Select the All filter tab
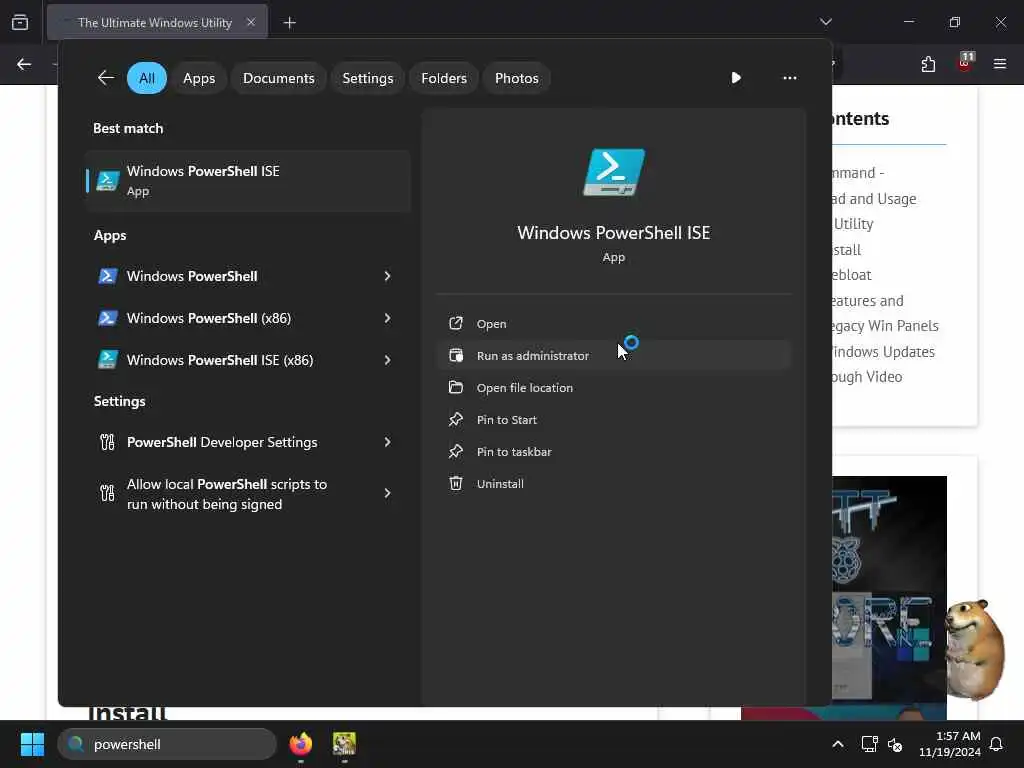 pos(147,78)
